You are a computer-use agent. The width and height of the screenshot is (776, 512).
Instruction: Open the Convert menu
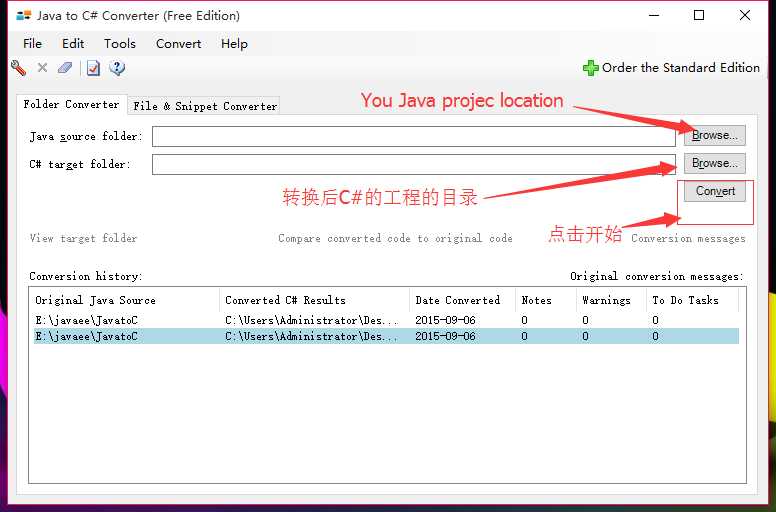pyautogui.click(x=178, y=44)
